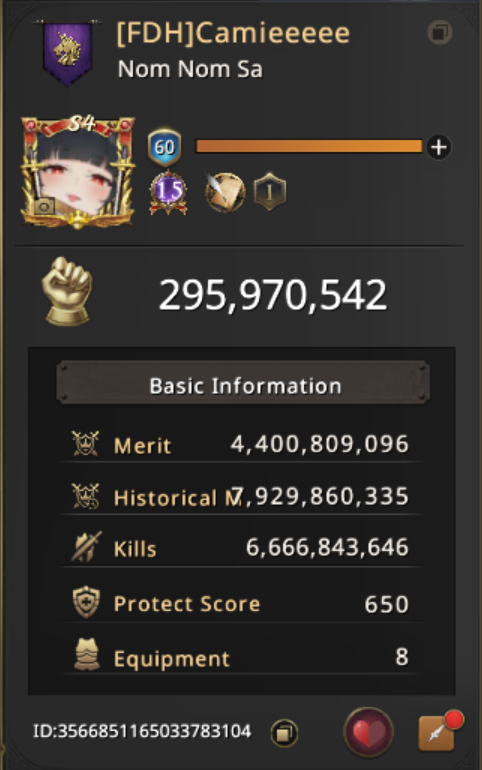This screenshot has width=482, height=770.
Task: Add experience with the plus button
Action: [438, 147]
